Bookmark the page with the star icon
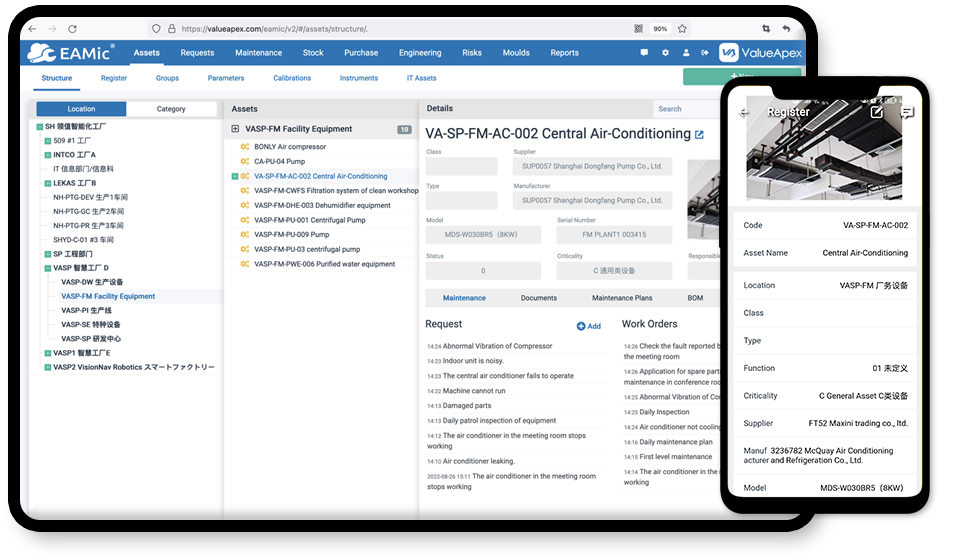954x560 pixels. click(682, 29)
